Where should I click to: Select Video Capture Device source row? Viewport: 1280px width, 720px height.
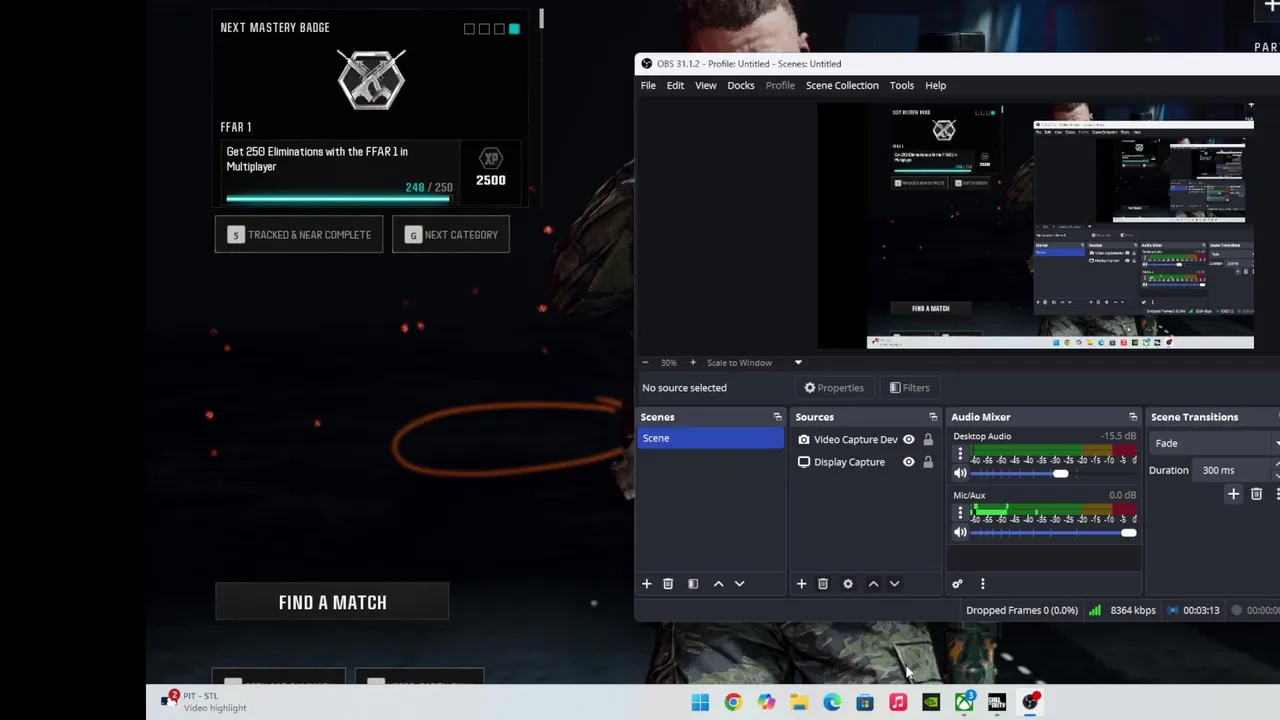tap(865, 440)
